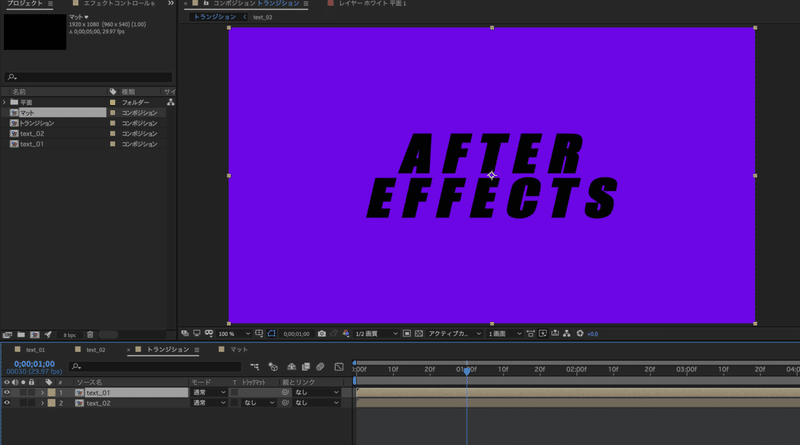Viewport: 800px width, 445px height.
Task: Click the label tag column header in Project
Action: tap(113, 92)
